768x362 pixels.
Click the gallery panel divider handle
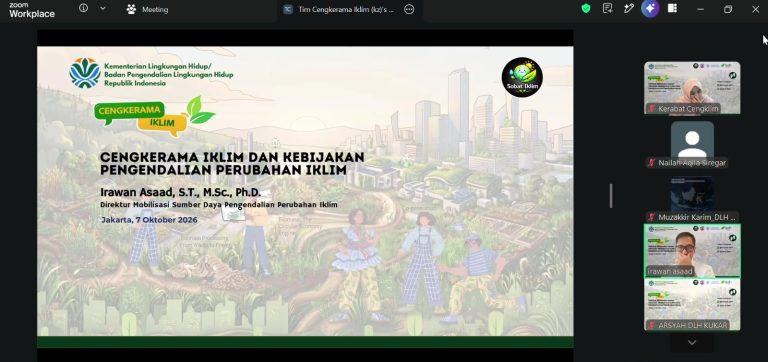[611, 196]
